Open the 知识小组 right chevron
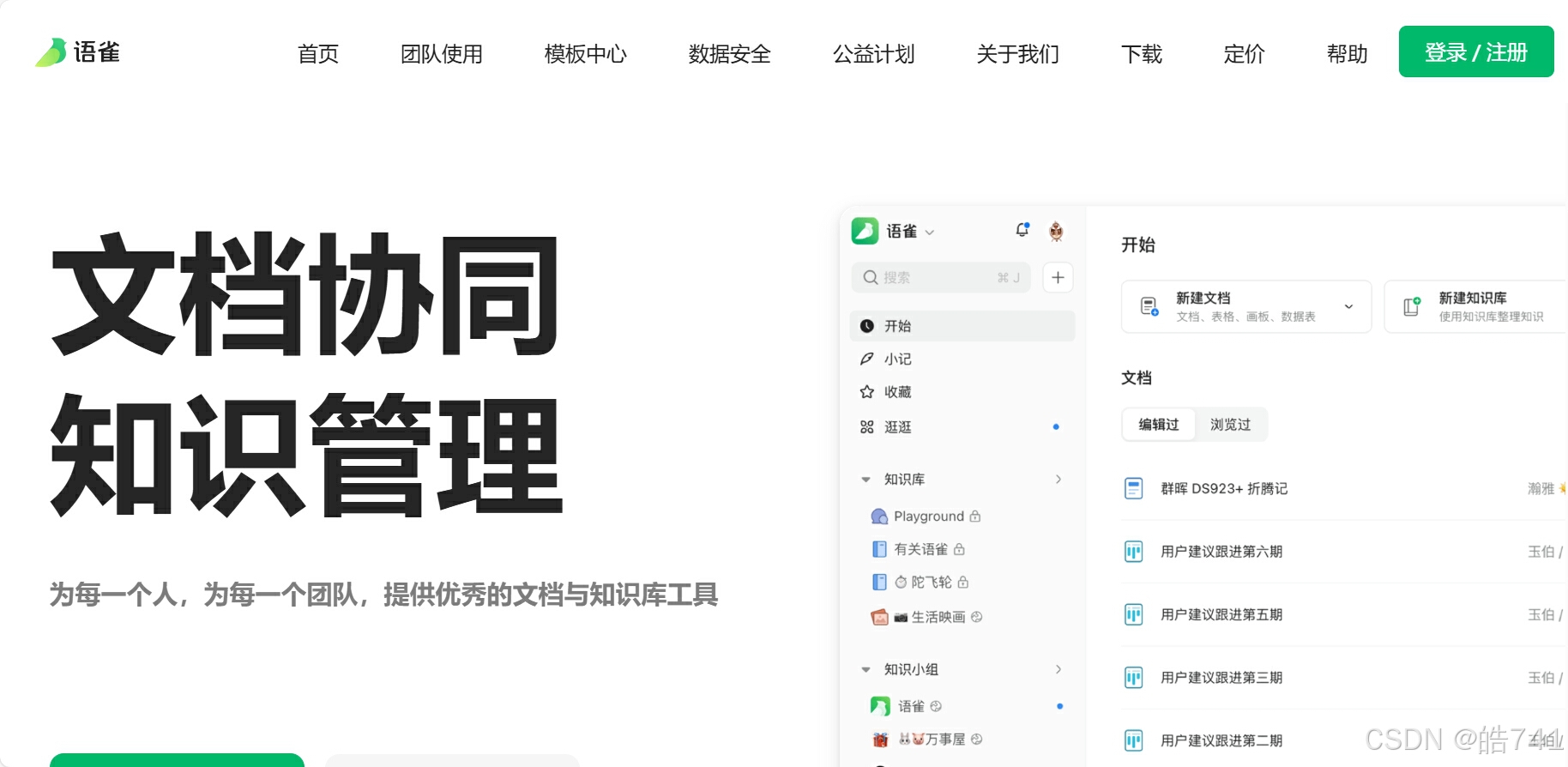The height and width of the screenshot is (767, 1568). pyautogui.click(x=1058, y=669)
